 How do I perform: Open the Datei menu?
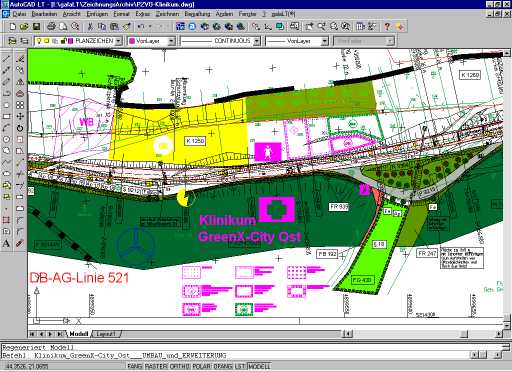(19, 14)
